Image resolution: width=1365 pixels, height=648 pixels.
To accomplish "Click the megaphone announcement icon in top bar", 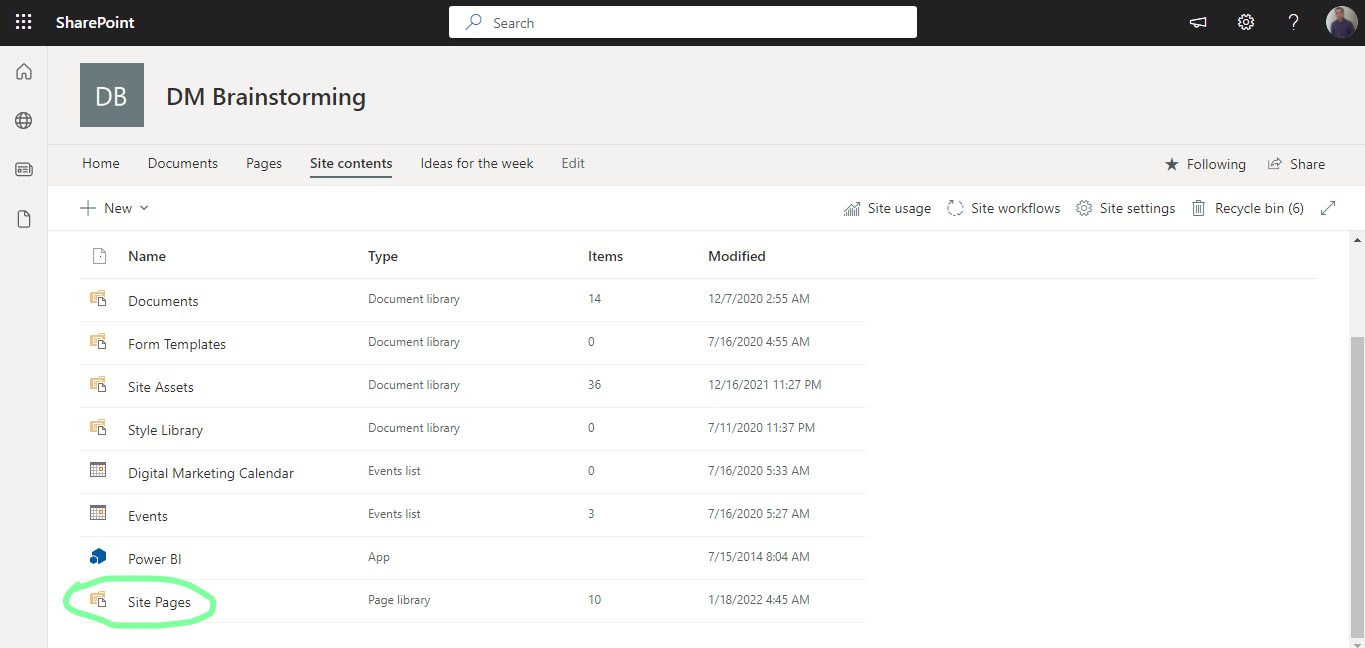I will [x=1197, y=22].
